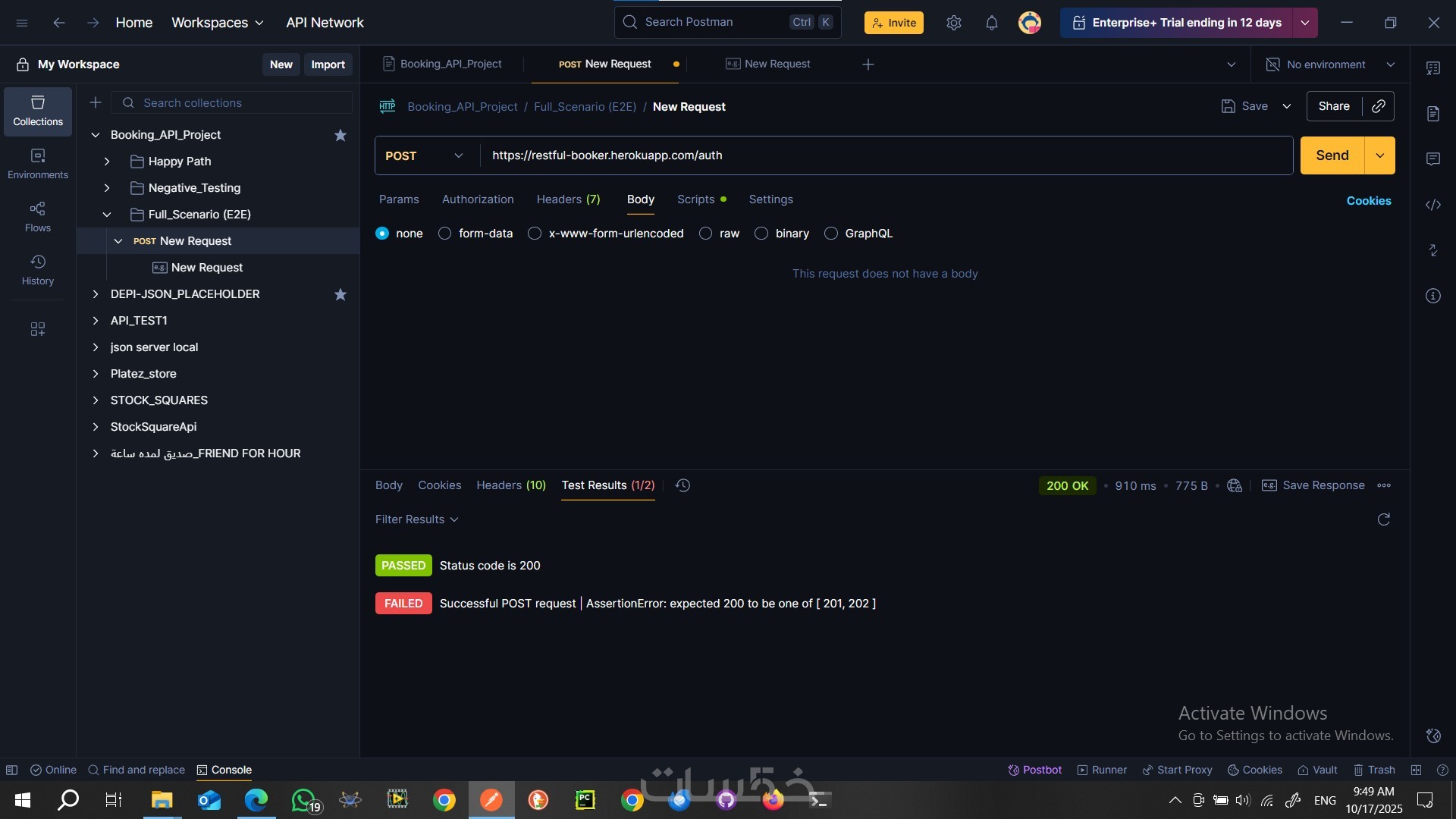Open the POST method dropdown
Image resolution: width=1456 pixels, height=819 pixels.
425,155
